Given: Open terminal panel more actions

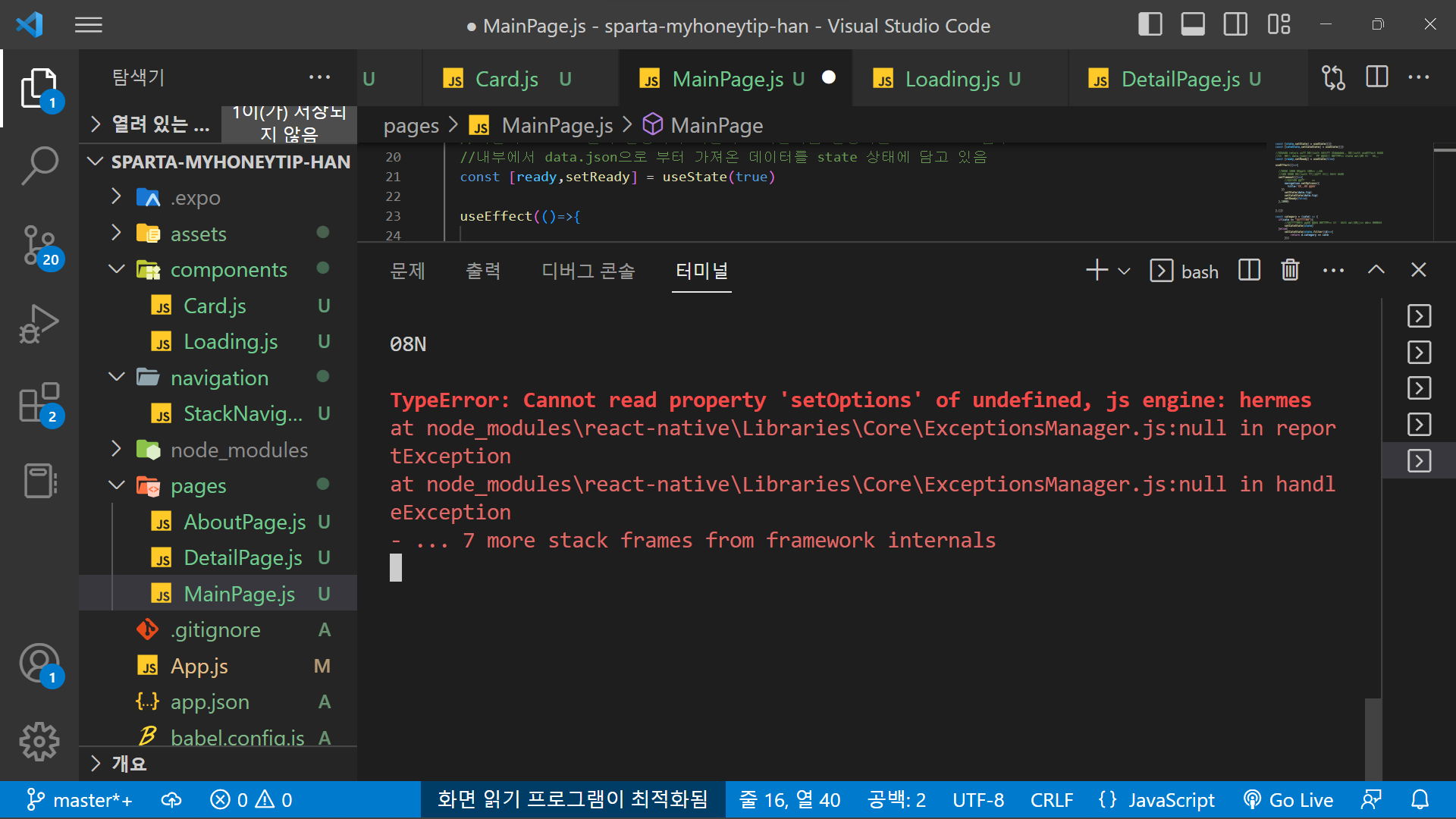Looking at the screenshot, I should 1333,271.
